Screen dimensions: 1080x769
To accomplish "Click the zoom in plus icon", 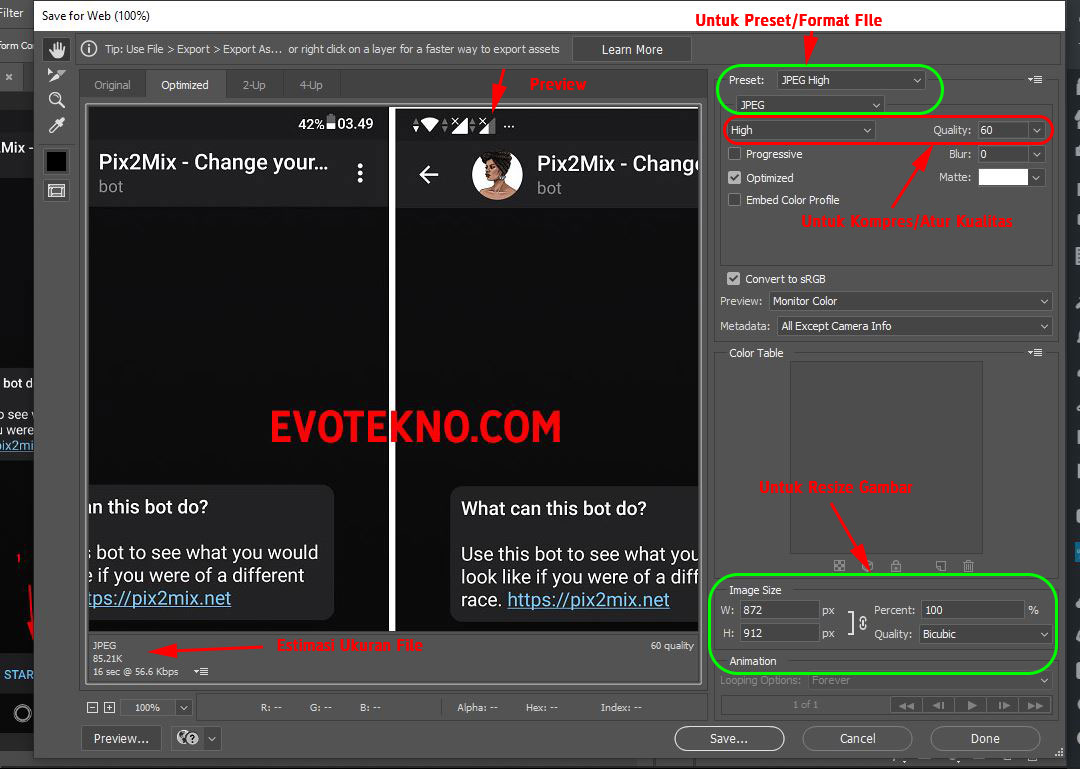I will pos(110,708).
